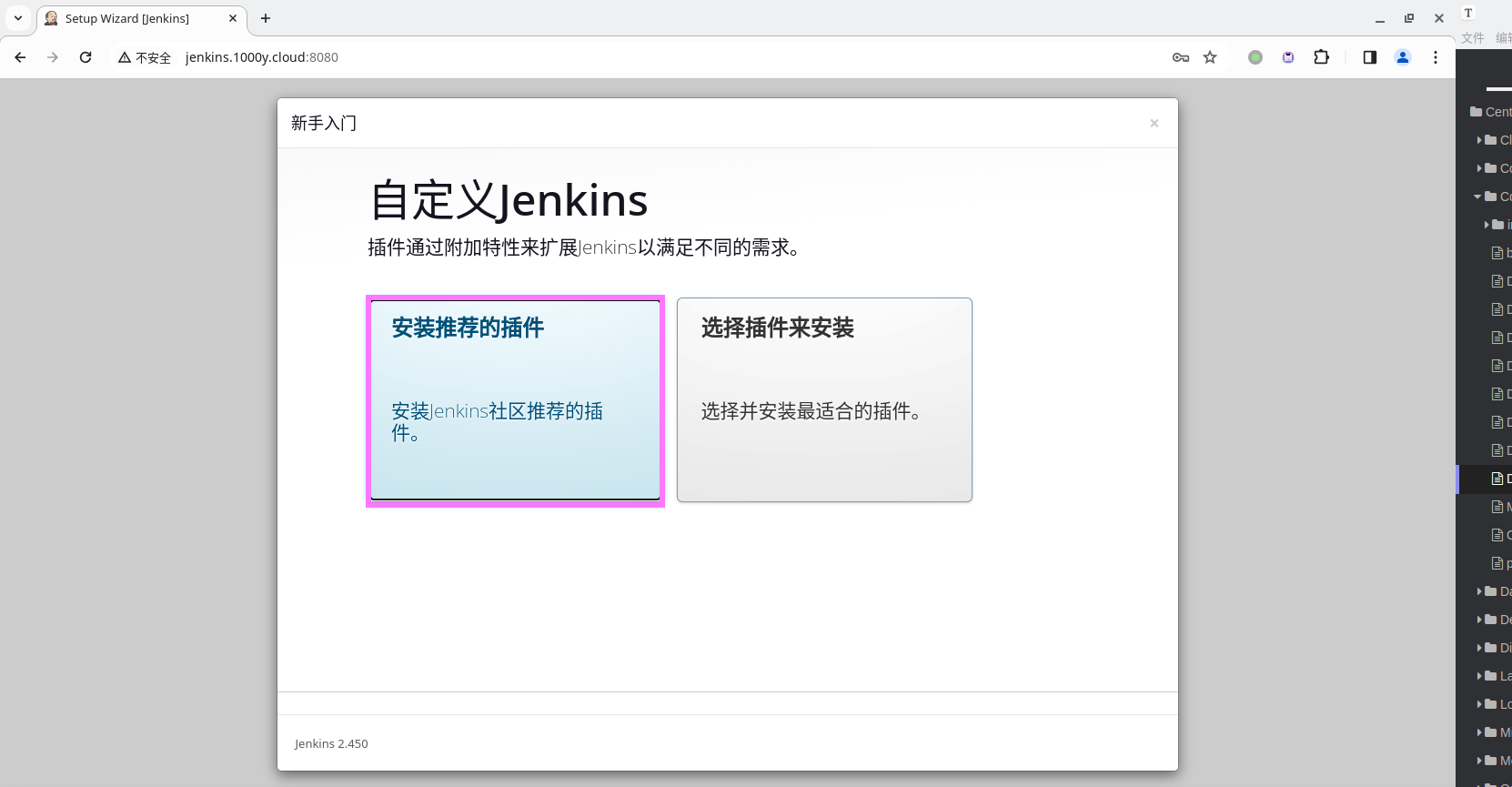This screenshot has height=787, width=1512.
Task: Choose 安装推荐的插件 option
Action: click(515, 400)
